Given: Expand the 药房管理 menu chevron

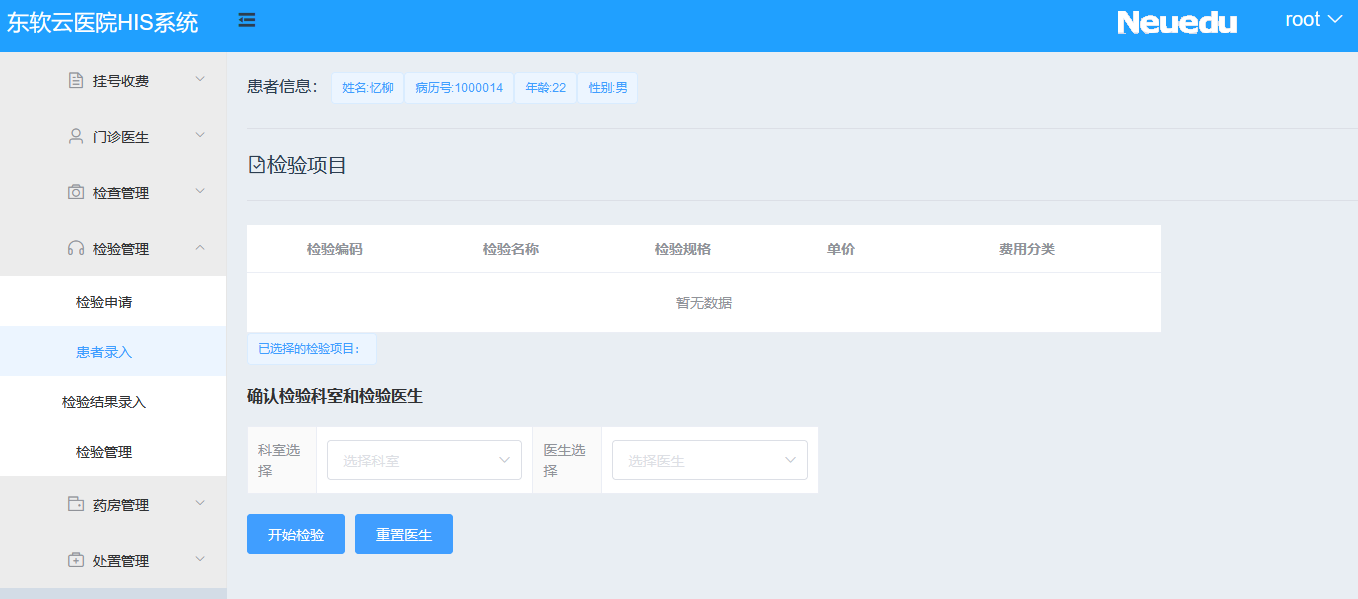Looking at the screenshot, I should (200, 503).
